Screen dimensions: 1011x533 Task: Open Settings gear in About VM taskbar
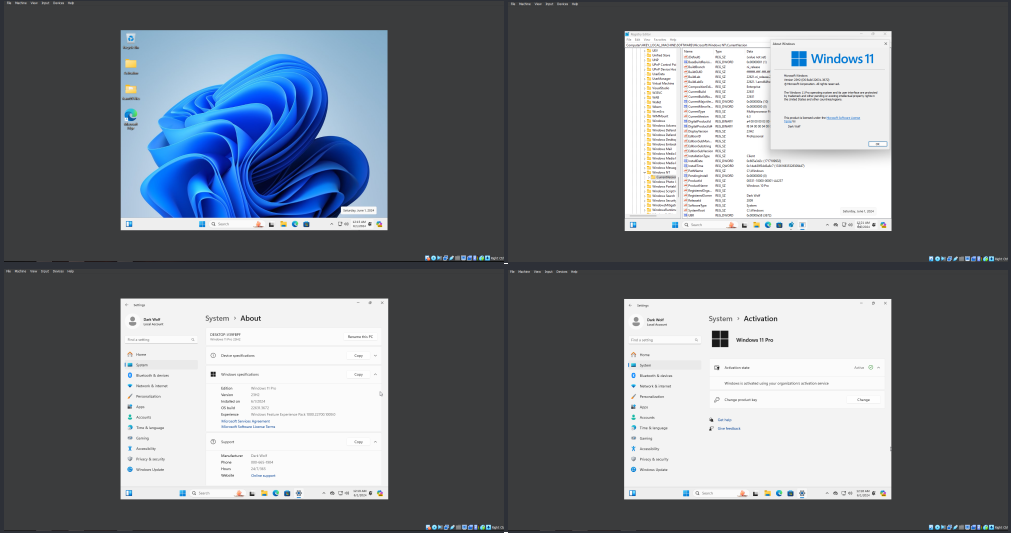pos(299,493)
